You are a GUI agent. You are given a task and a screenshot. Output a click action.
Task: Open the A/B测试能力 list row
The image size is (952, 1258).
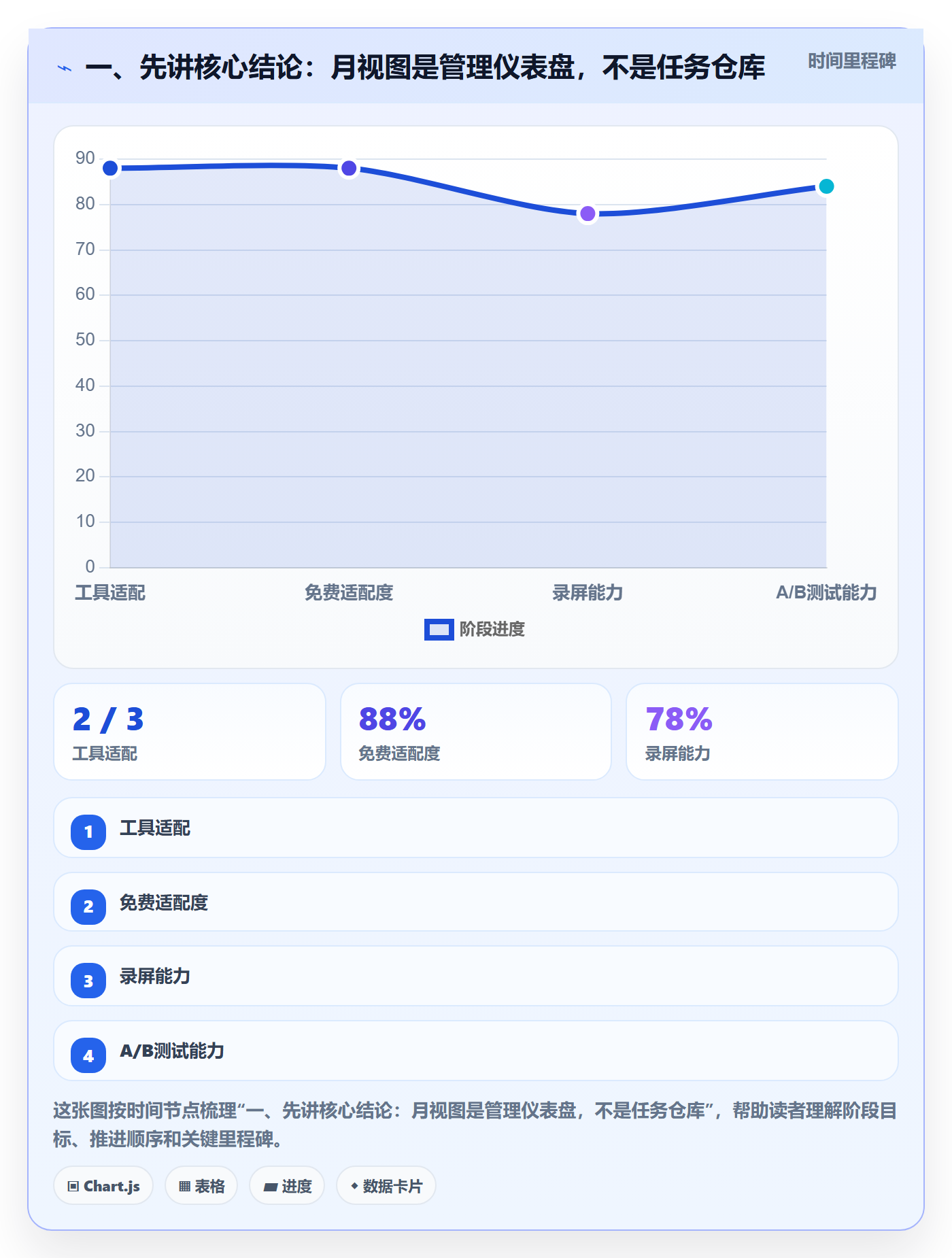coord(476,1051)
